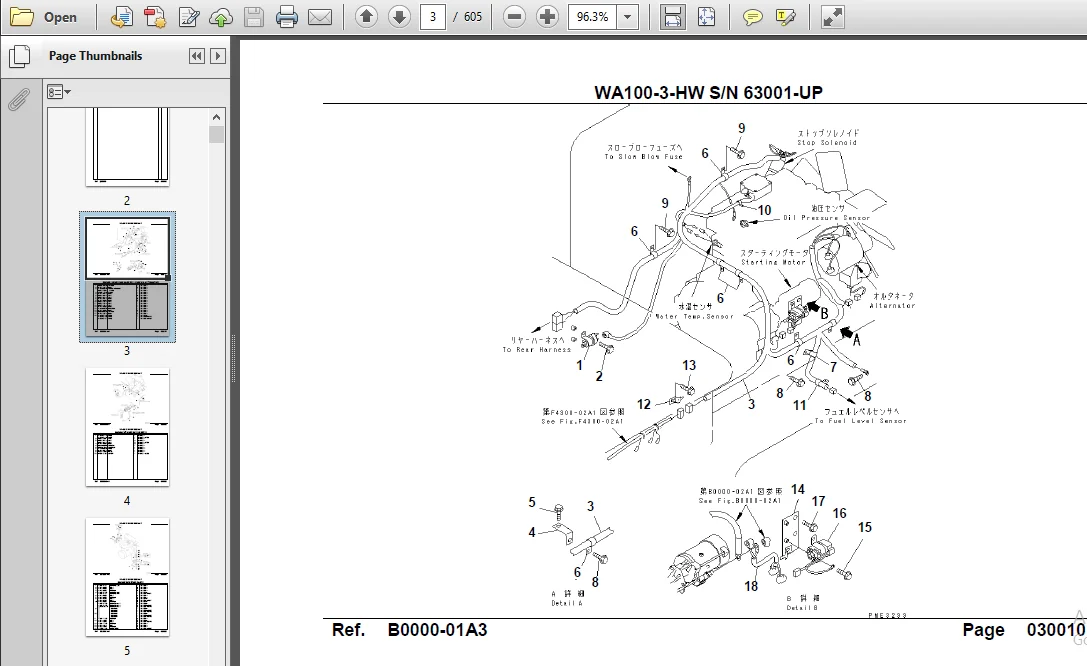Click the Create PDF icon
The height and width of the screenshot is (666, 1087).
click(155, 17)
